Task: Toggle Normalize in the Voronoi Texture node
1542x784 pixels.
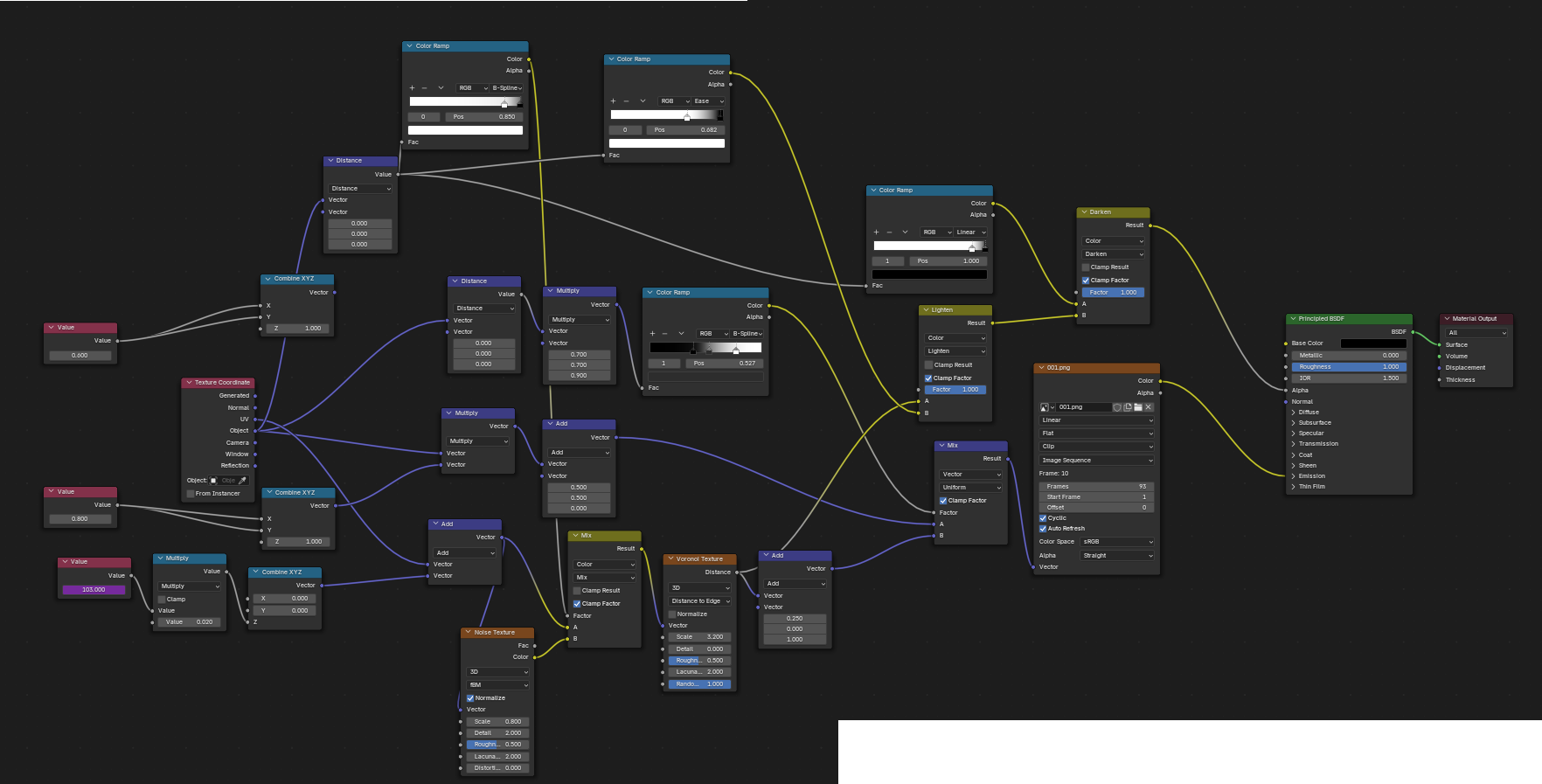Action: (672, 614)
